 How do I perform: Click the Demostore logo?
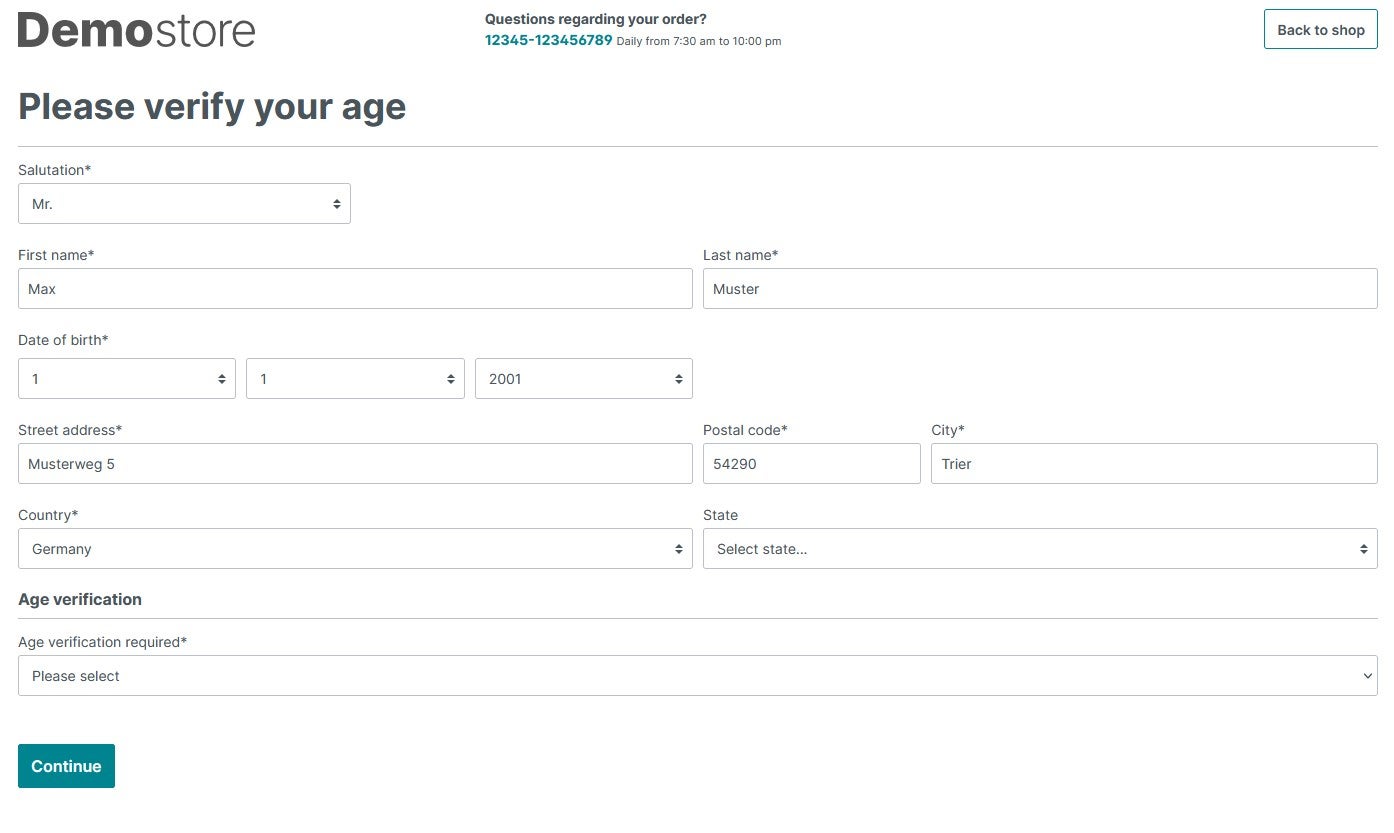coord(136,30)
